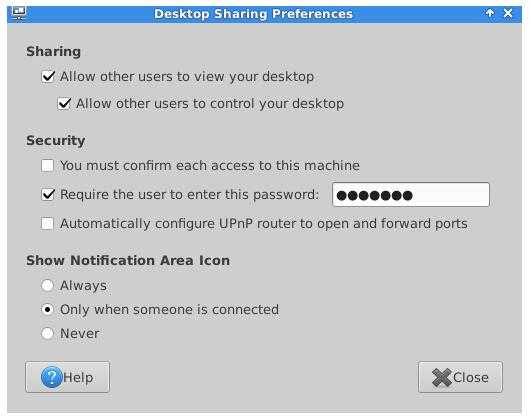Click the Desktop Sharing Preferences title bar
This screenshot has width=531, height=418.
pyautogui.click(x=253, y=14)
